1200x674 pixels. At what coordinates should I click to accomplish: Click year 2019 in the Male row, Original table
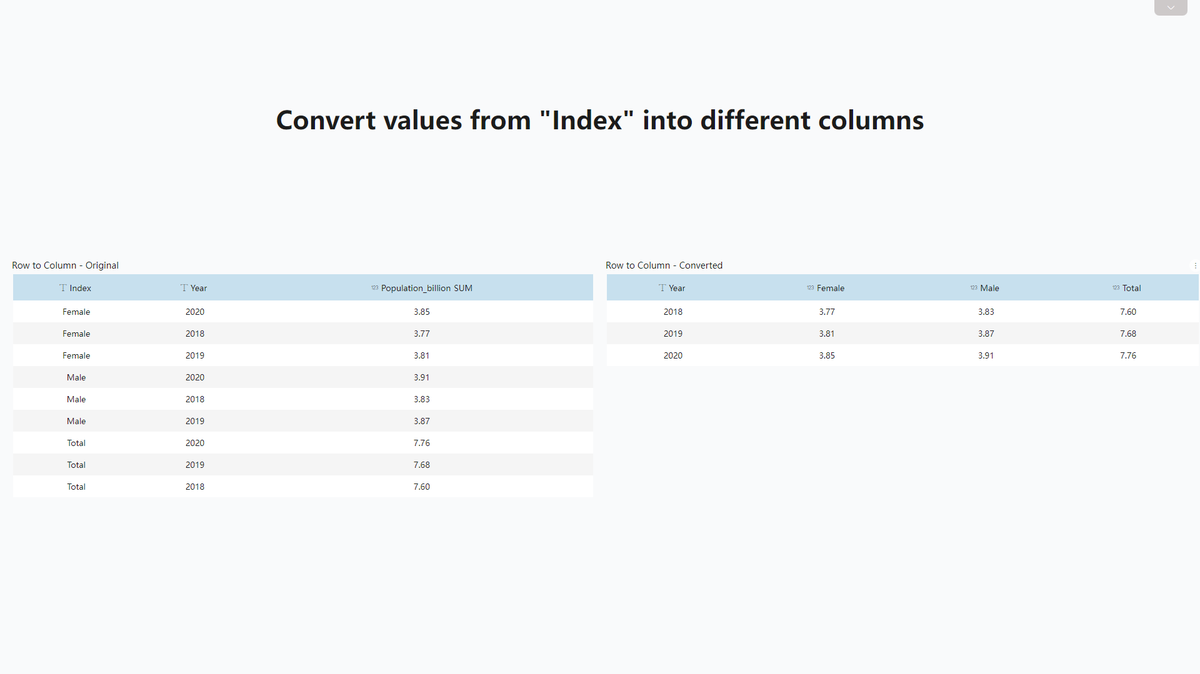coord(195,422)
